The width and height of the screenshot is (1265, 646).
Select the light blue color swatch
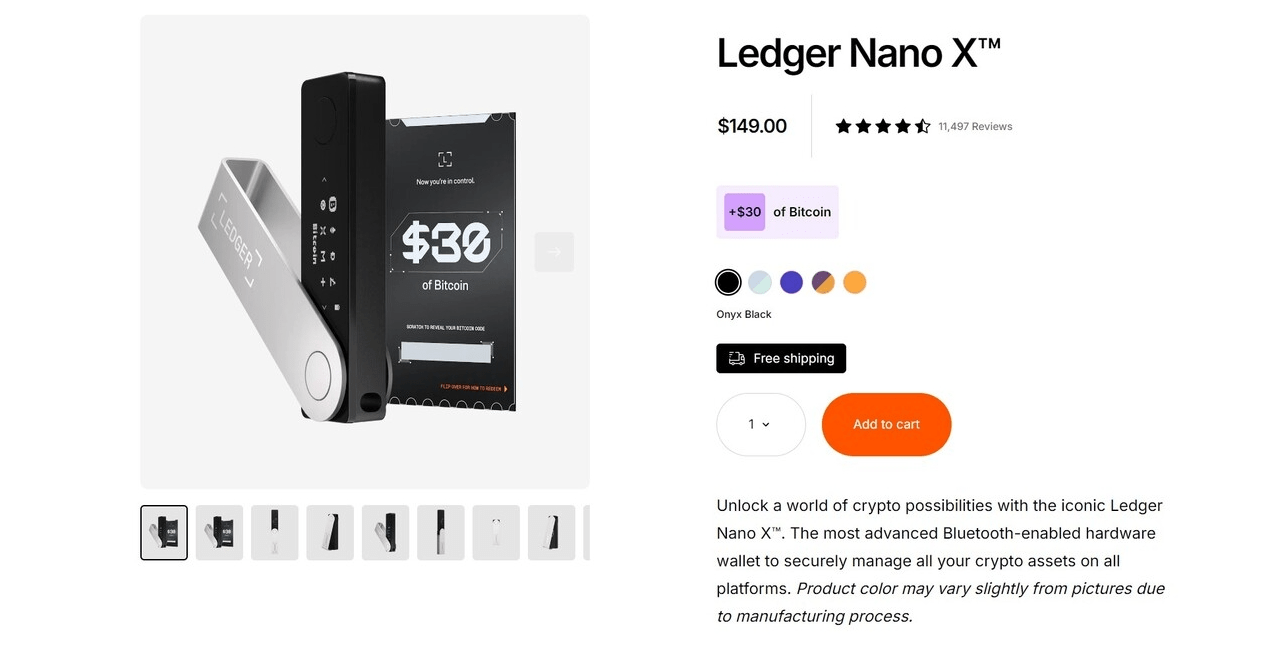tap(759, 282)
